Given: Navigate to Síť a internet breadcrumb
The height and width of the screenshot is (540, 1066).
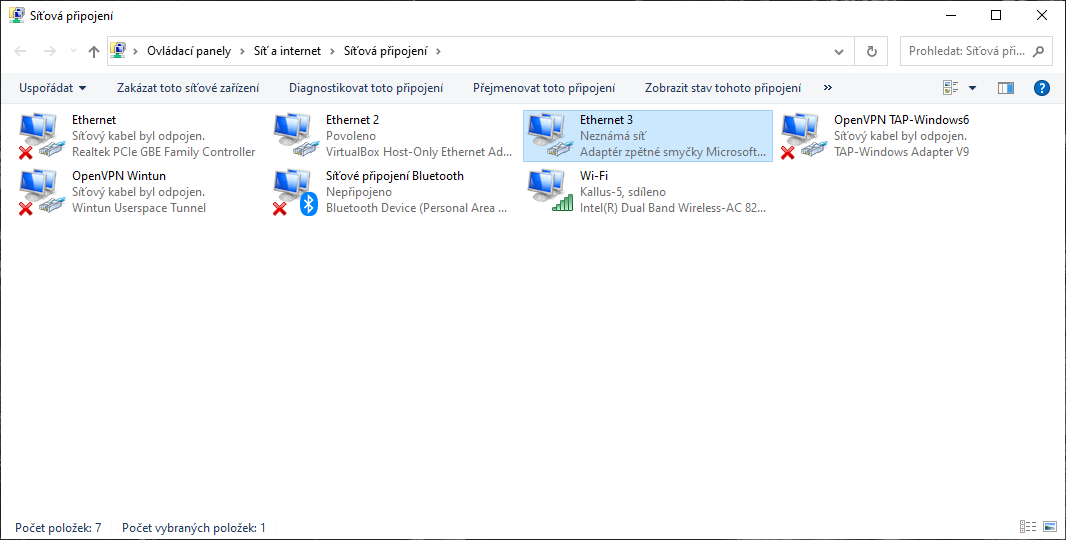Looking at the screenshot, I should (287, 51).
